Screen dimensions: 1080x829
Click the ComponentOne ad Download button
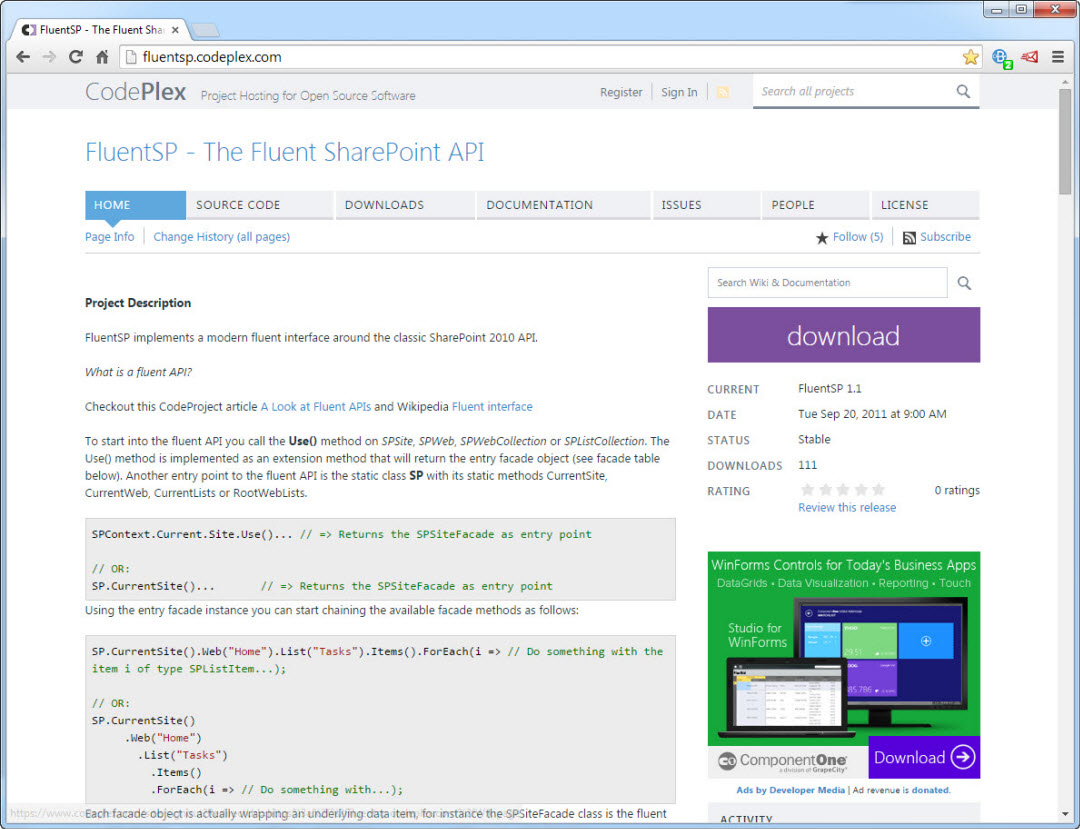(x=923, y=757)
